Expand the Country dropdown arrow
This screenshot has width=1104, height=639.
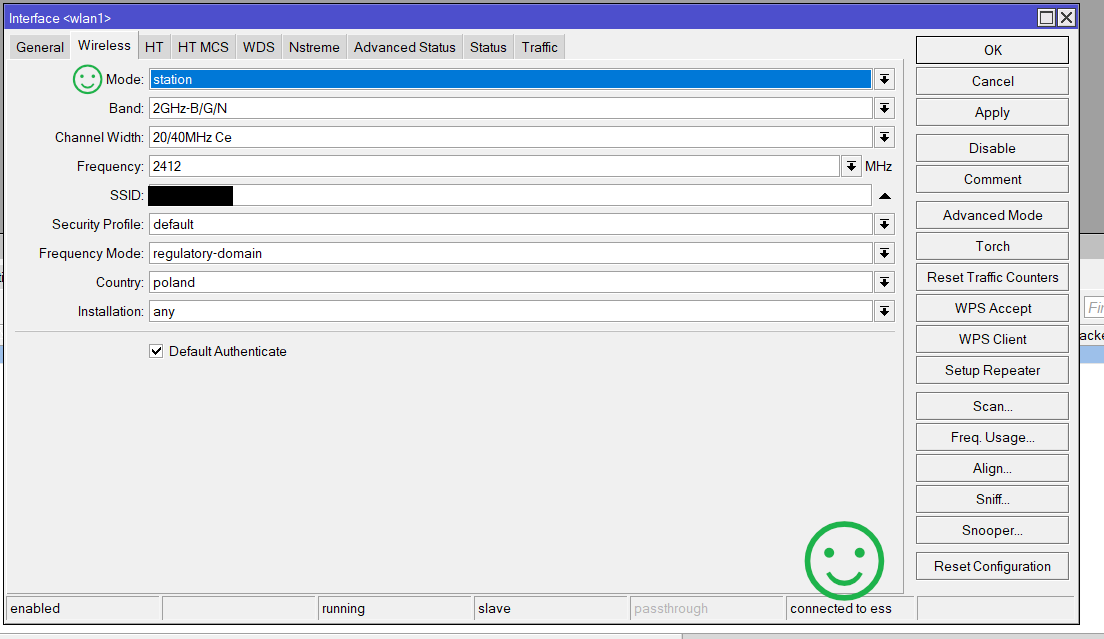click(x=884, y=282)
